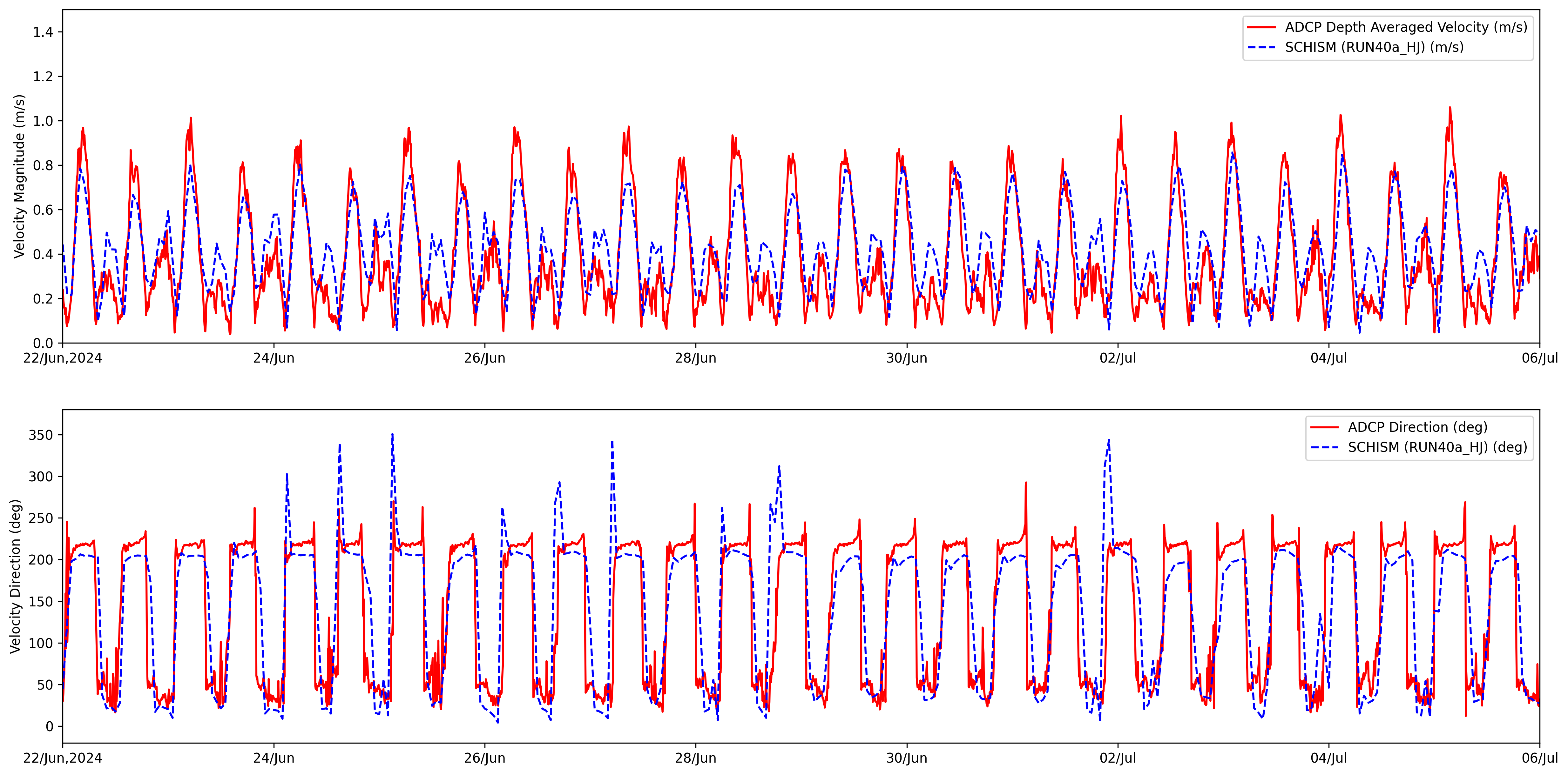Click the Velocity Magnitude (m/s) axis label
The image size is (1568, 775).
(x=19, y=177)
